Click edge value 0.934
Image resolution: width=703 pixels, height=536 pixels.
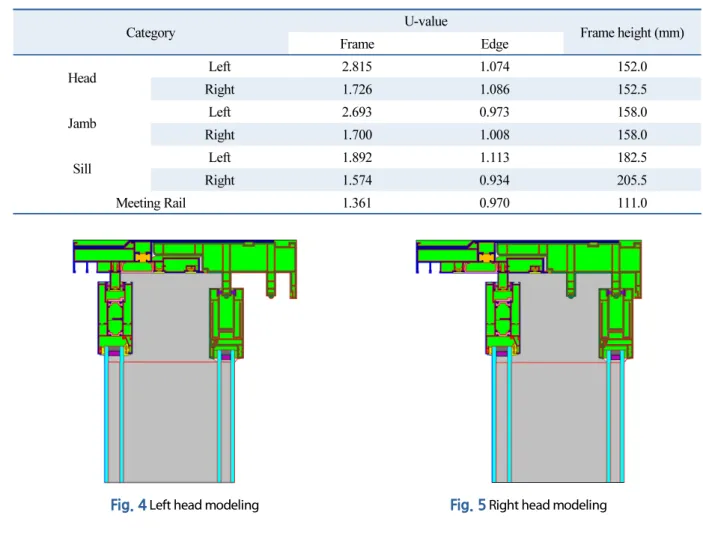(x=495, y=180)
